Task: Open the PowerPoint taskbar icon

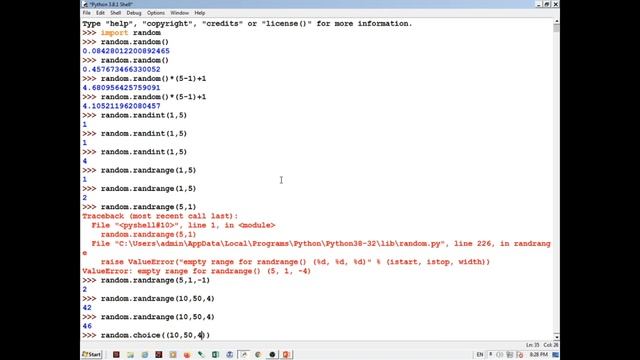Action: 286,354
